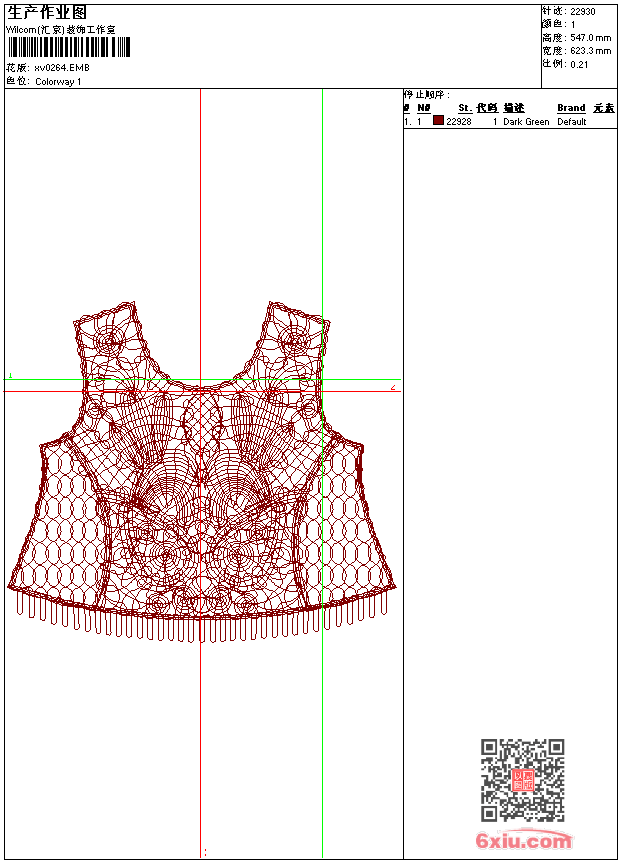Click the stitch value 22928 in row 1

[x=459, y=122]
